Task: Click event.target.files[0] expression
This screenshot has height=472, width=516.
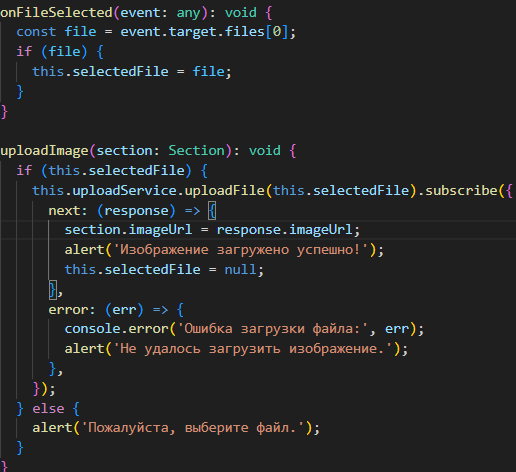Action: pos(204,32)
